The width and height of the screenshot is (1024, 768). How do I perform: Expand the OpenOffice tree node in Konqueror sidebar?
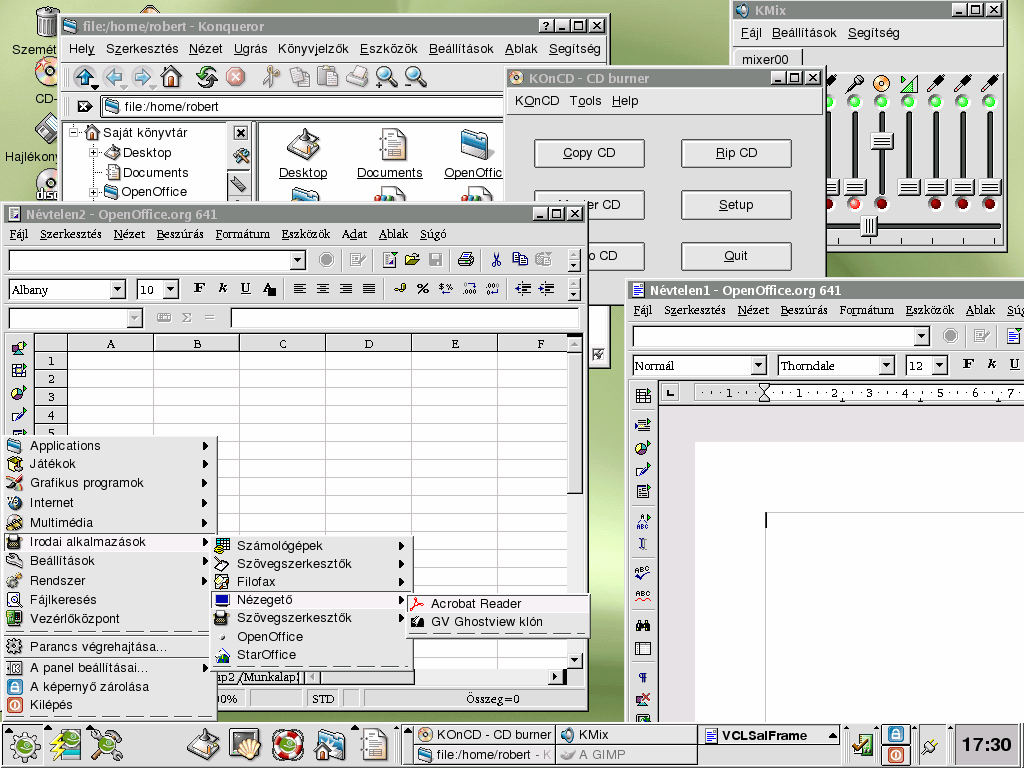point(93,192)
